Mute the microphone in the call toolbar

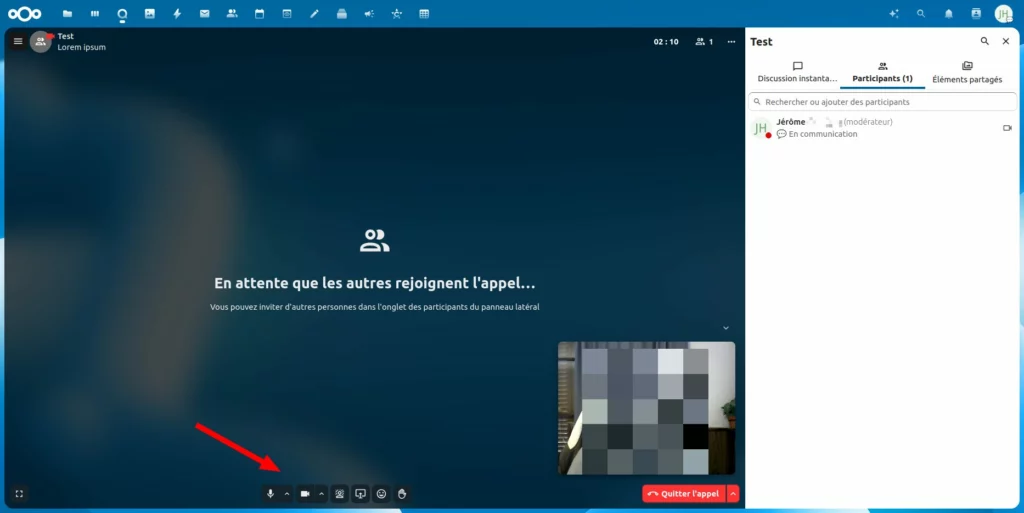click(270, 494)
